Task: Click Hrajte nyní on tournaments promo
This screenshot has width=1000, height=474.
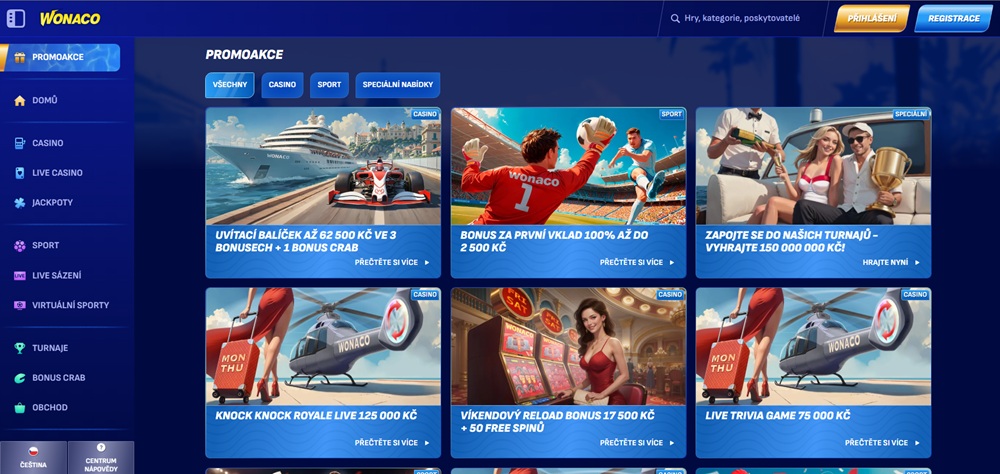Action: 891,262
